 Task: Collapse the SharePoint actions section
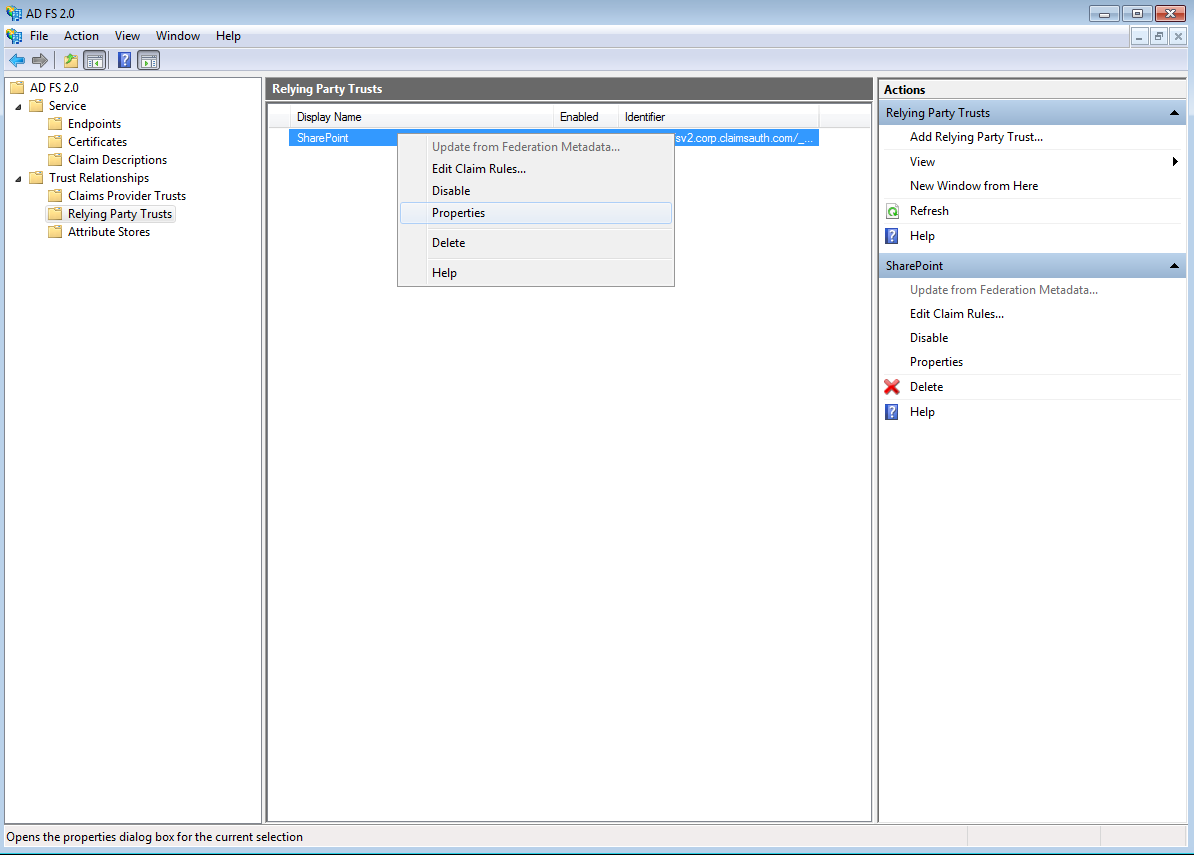tap(1174, 266)
